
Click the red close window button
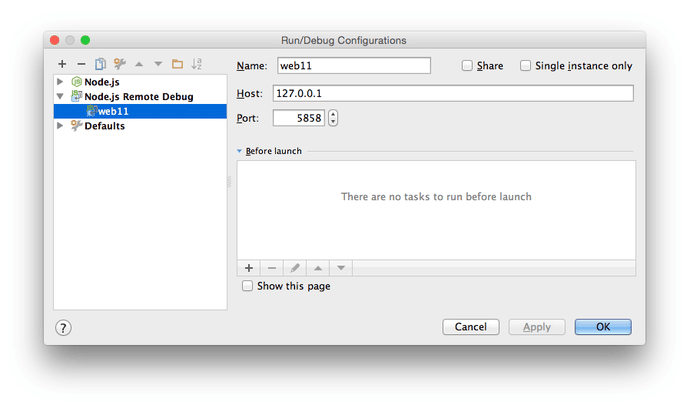[54, 40]
